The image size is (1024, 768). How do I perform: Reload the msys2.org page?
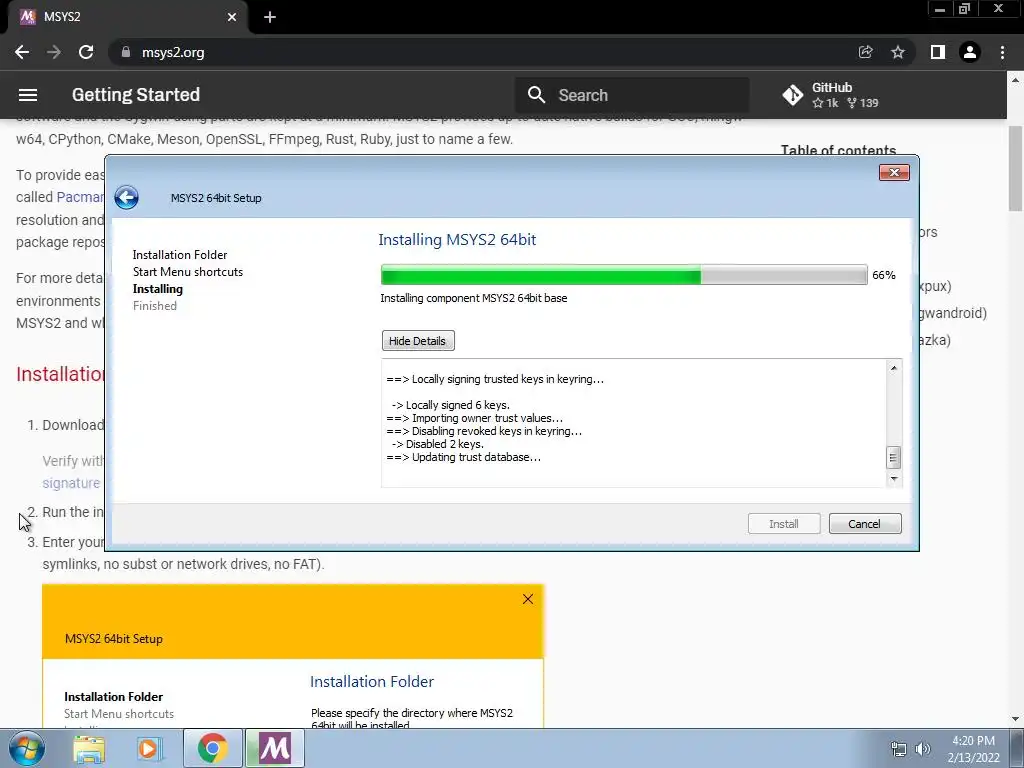coord(86,52)
